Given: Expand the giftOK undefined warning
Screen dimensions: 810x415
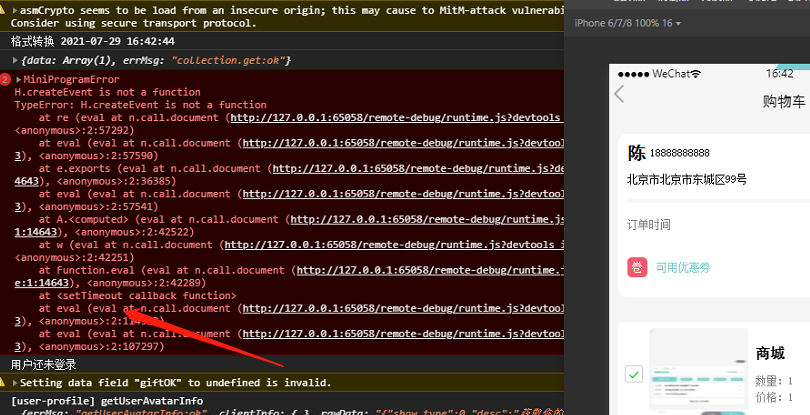Looking at the screenshot, I should tap(14, 383).
